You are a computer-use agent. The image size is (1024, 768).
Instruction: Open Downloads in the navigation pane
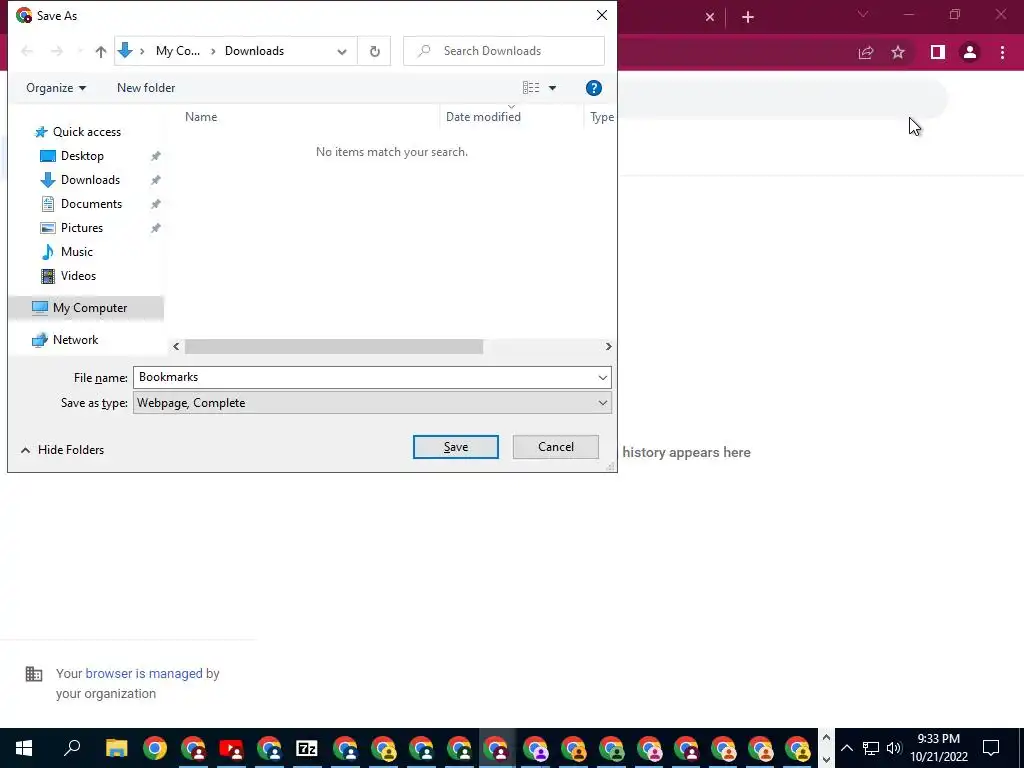pyautogui.click(x=90, y=180)
